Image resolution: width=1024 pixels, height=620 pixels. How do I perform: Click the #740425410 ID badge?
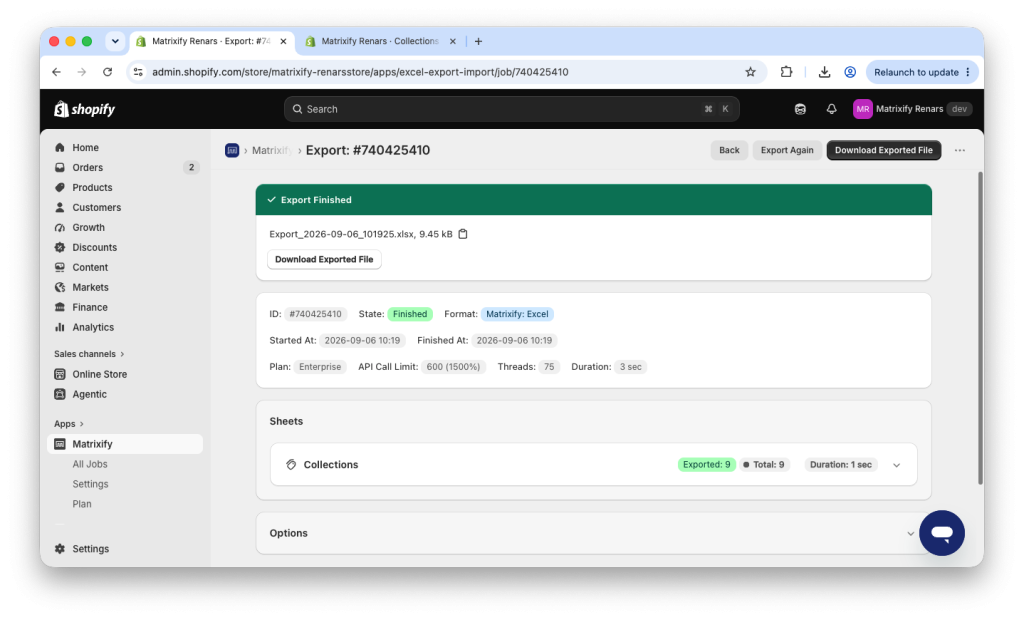point(315,314)
